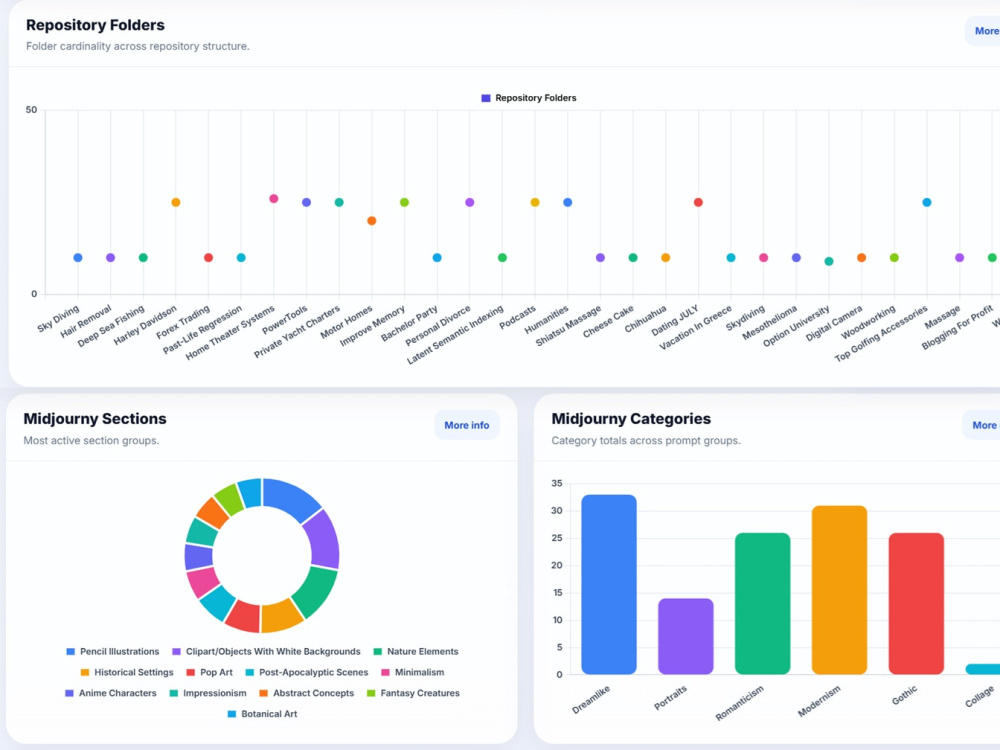Toggle Pop Art legend entry
This screenshot has height=750, width=1000.
click(x=209, y=672)
